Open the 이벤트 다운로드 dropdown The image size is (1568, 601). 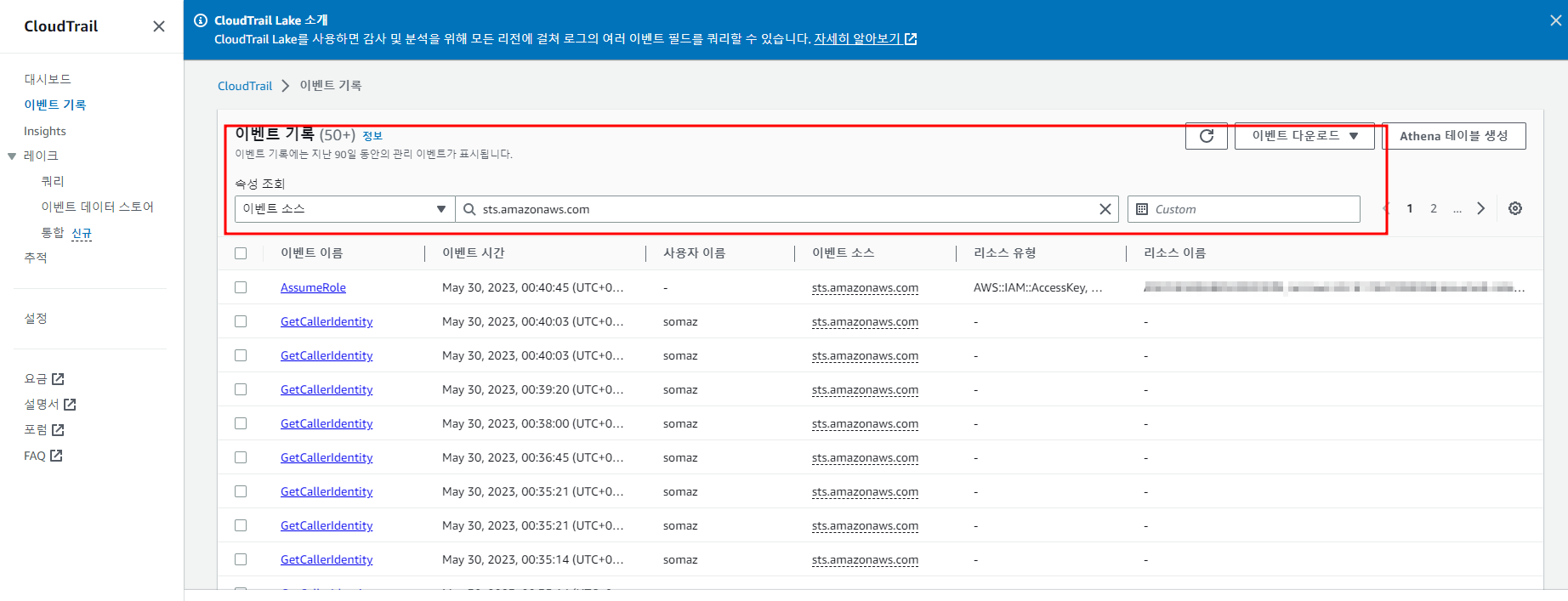[1304, 136]
